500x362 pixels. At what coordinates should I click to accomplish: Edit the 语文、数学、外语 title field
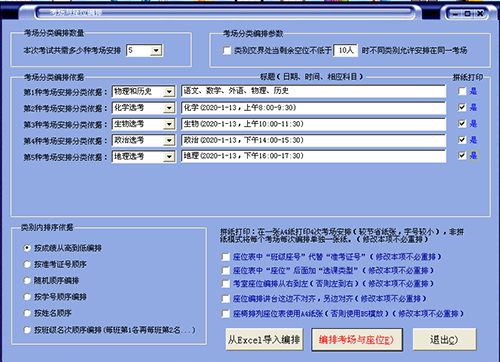pyautogui.click(x=313, y=91)
